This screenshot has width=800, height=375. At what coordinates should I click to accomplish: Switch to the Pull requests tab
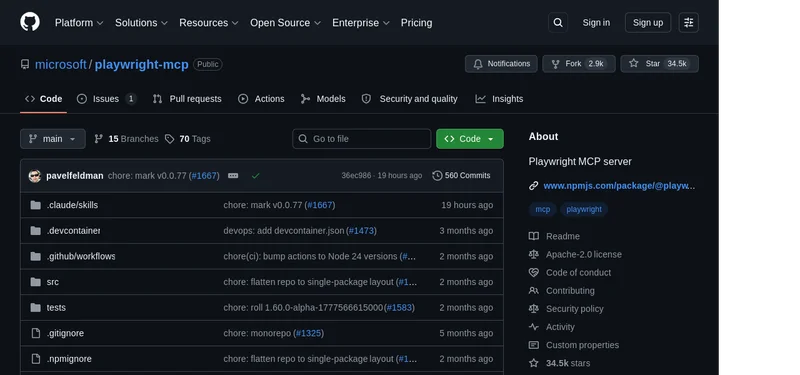[187, 99]
